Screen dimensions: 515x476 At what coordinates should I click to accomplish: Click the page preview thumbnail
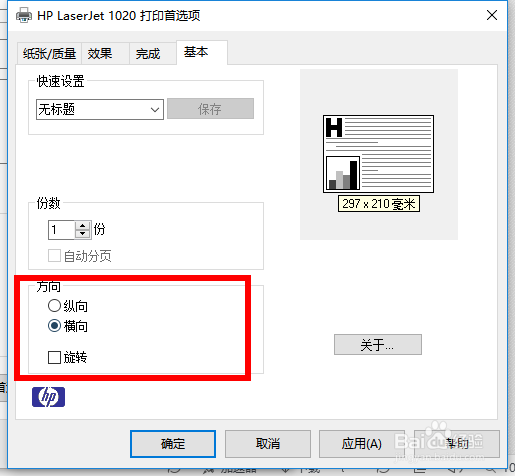(378, 154)
